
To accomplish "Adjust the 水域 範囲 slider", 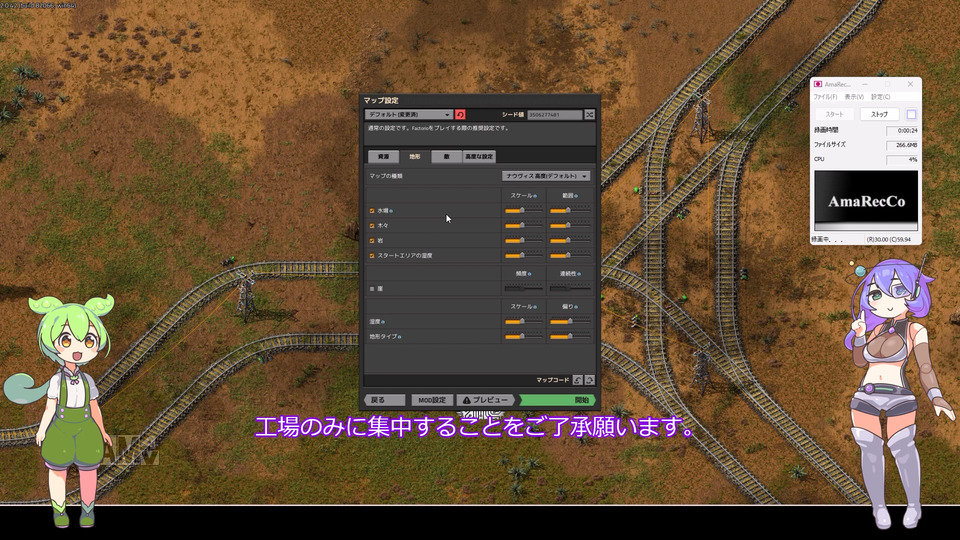I will [569, 211].
